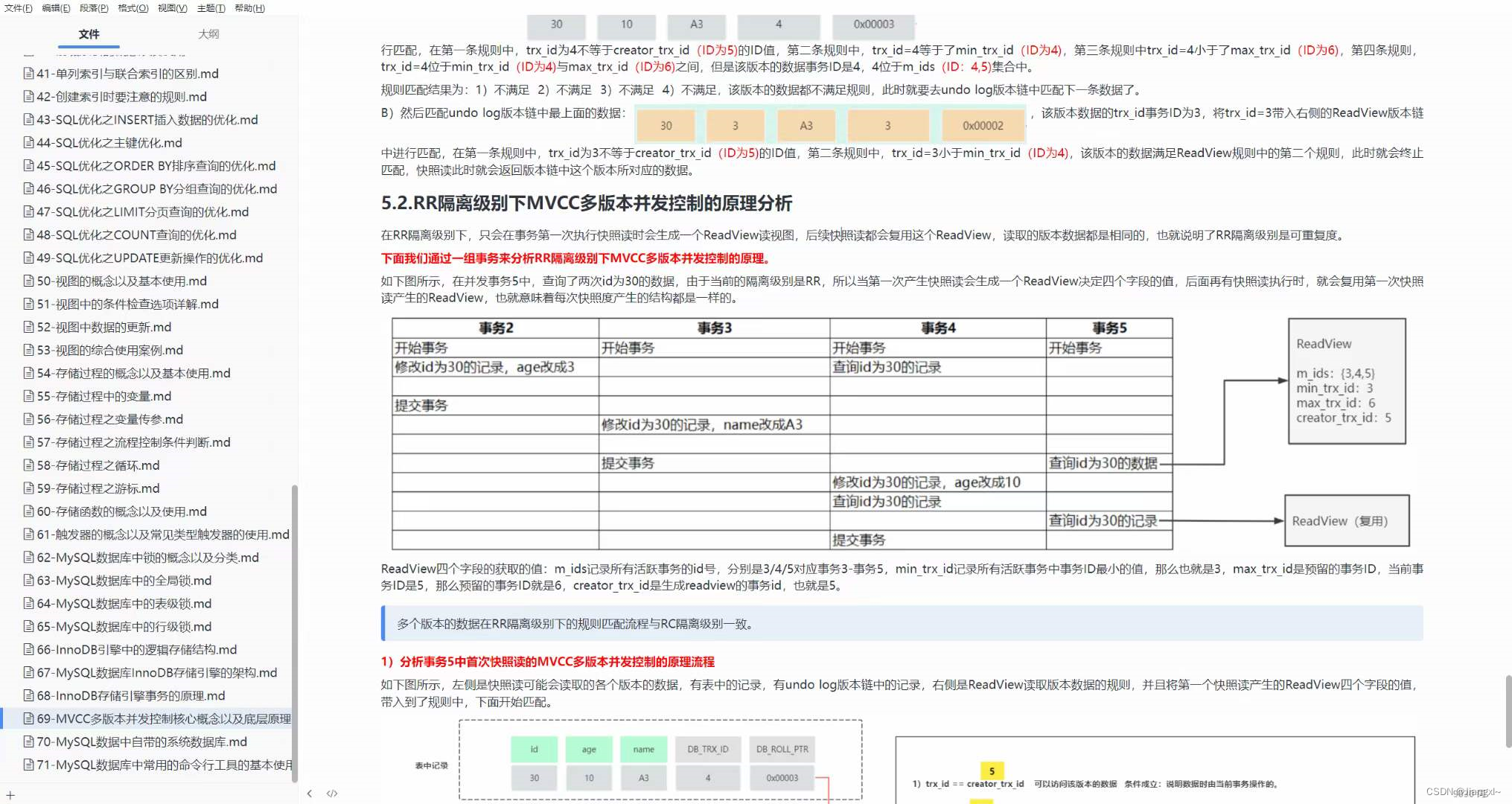Click the document's vertical scrollbar thumb
This screenshot has width=1512, height=804.
click(x=1508, y=711)
